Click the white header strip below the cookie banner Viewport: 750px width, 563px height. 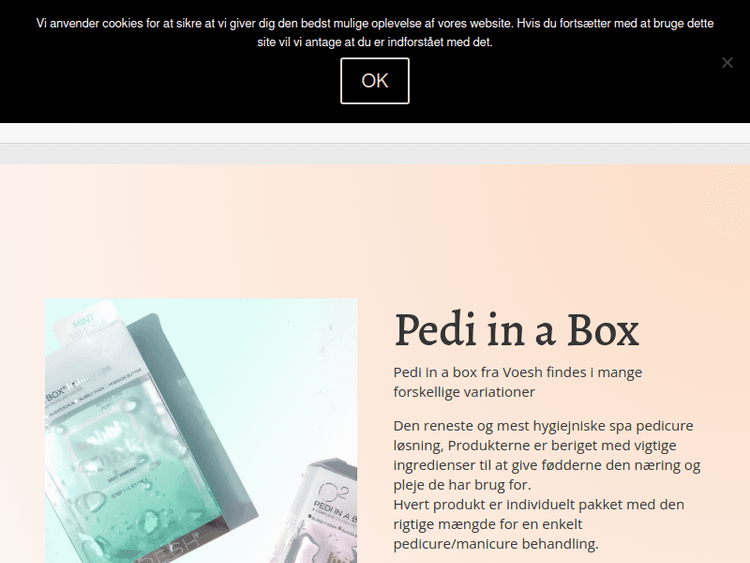375,133
